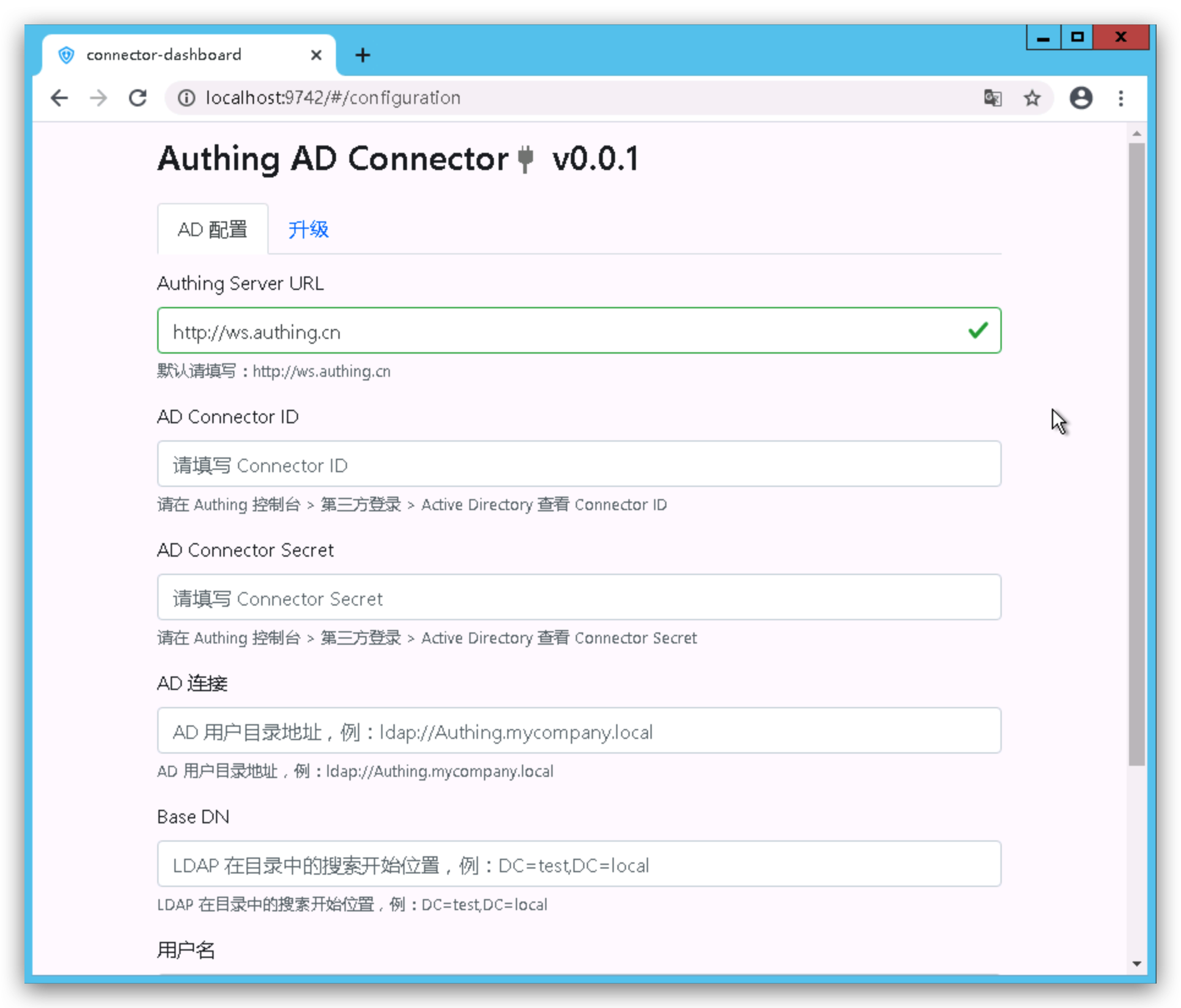Switch to the 升级 tab
Screen dimensions: 1181x1008
tap(308, 229)
